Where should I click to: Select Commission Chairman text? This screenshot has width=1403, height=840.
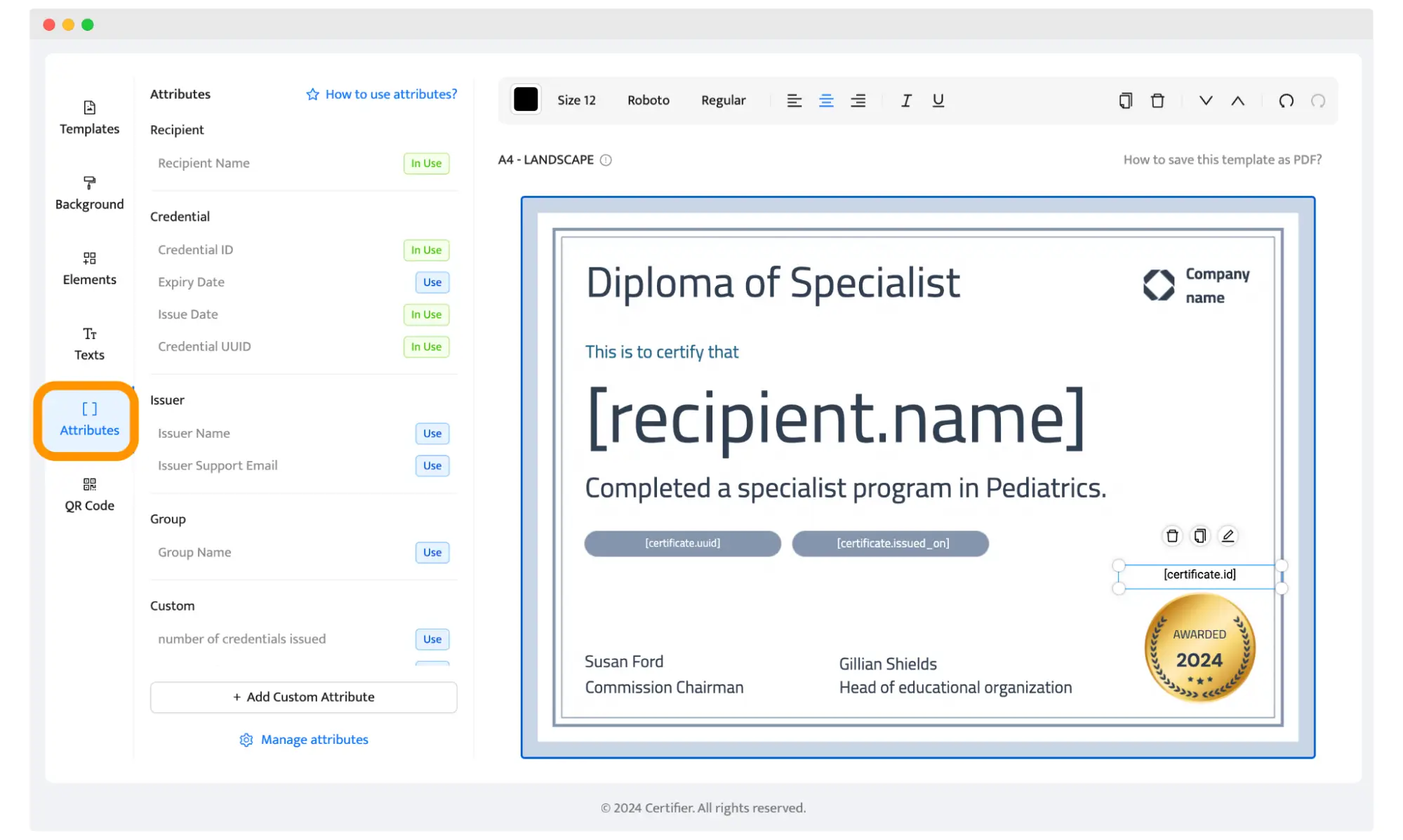pos(664,688)
